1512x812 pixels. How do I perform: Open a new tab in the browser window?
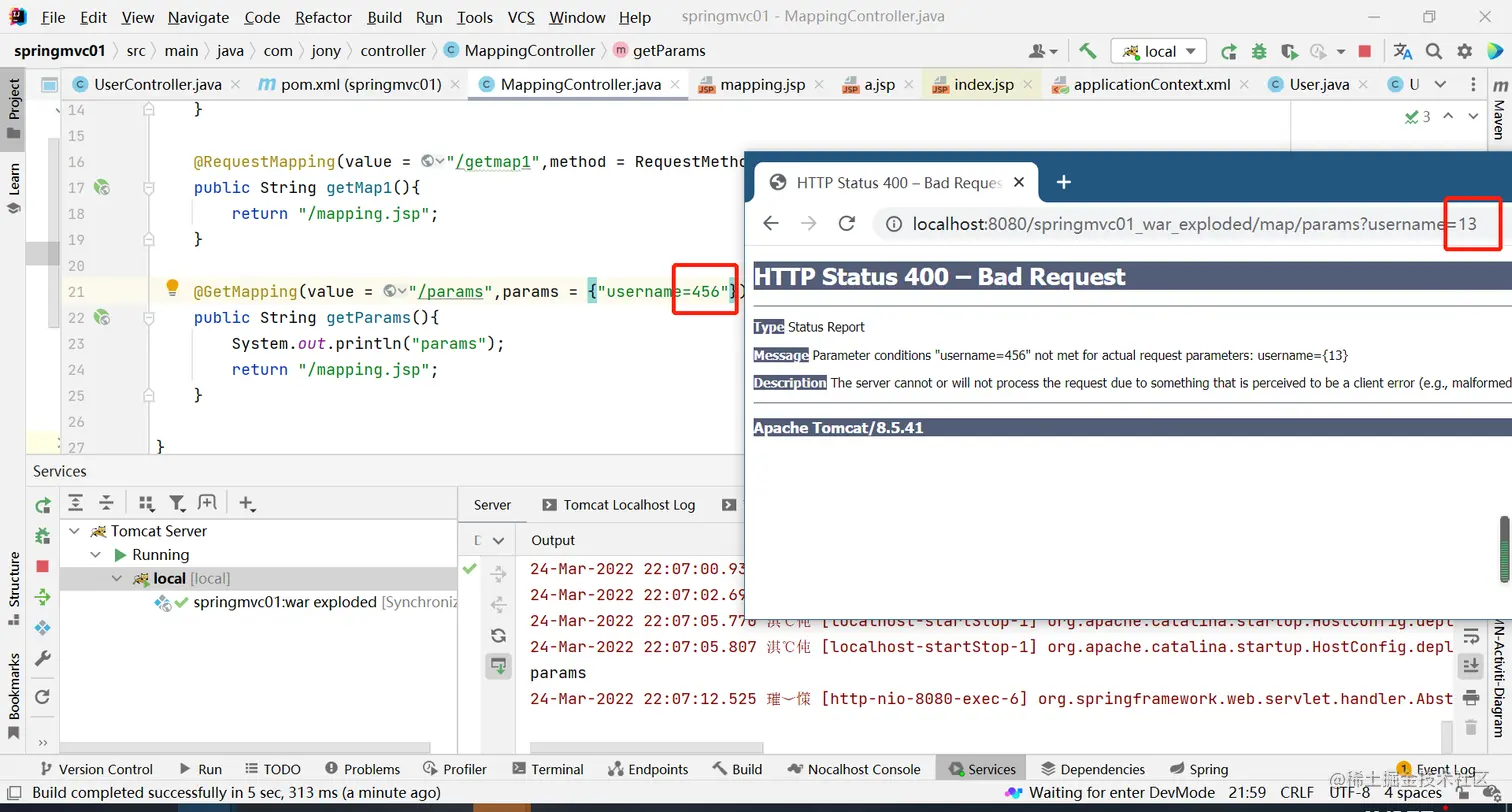coord(1064,182)
